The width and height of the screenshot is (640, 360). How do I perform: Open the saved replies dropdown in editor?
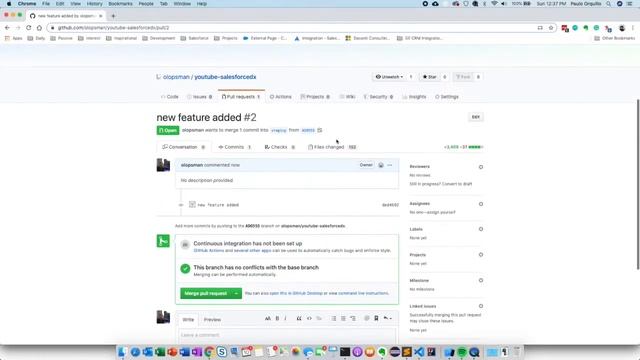coord(387,318)
